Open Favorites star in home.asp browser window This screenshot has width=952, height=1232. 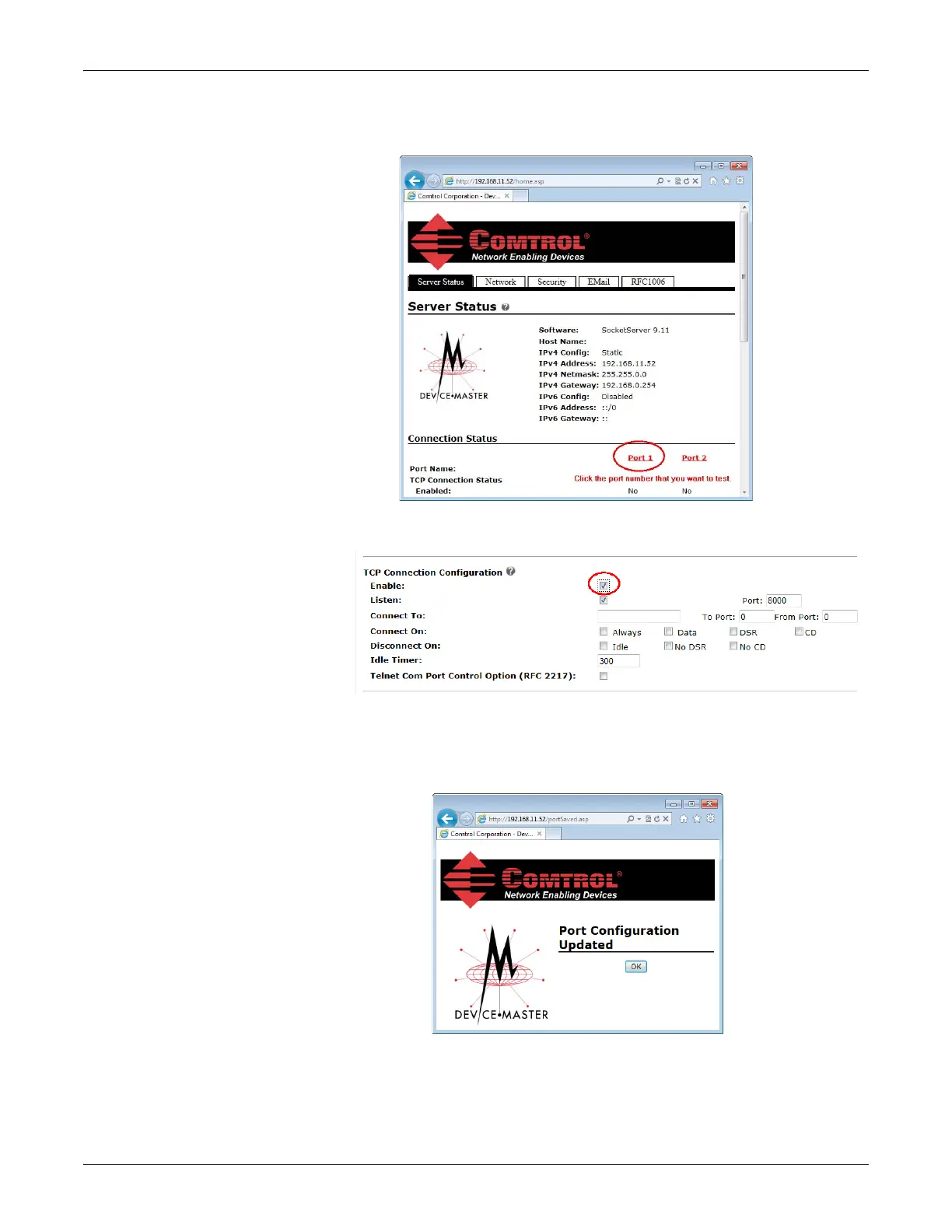[726, 180]
